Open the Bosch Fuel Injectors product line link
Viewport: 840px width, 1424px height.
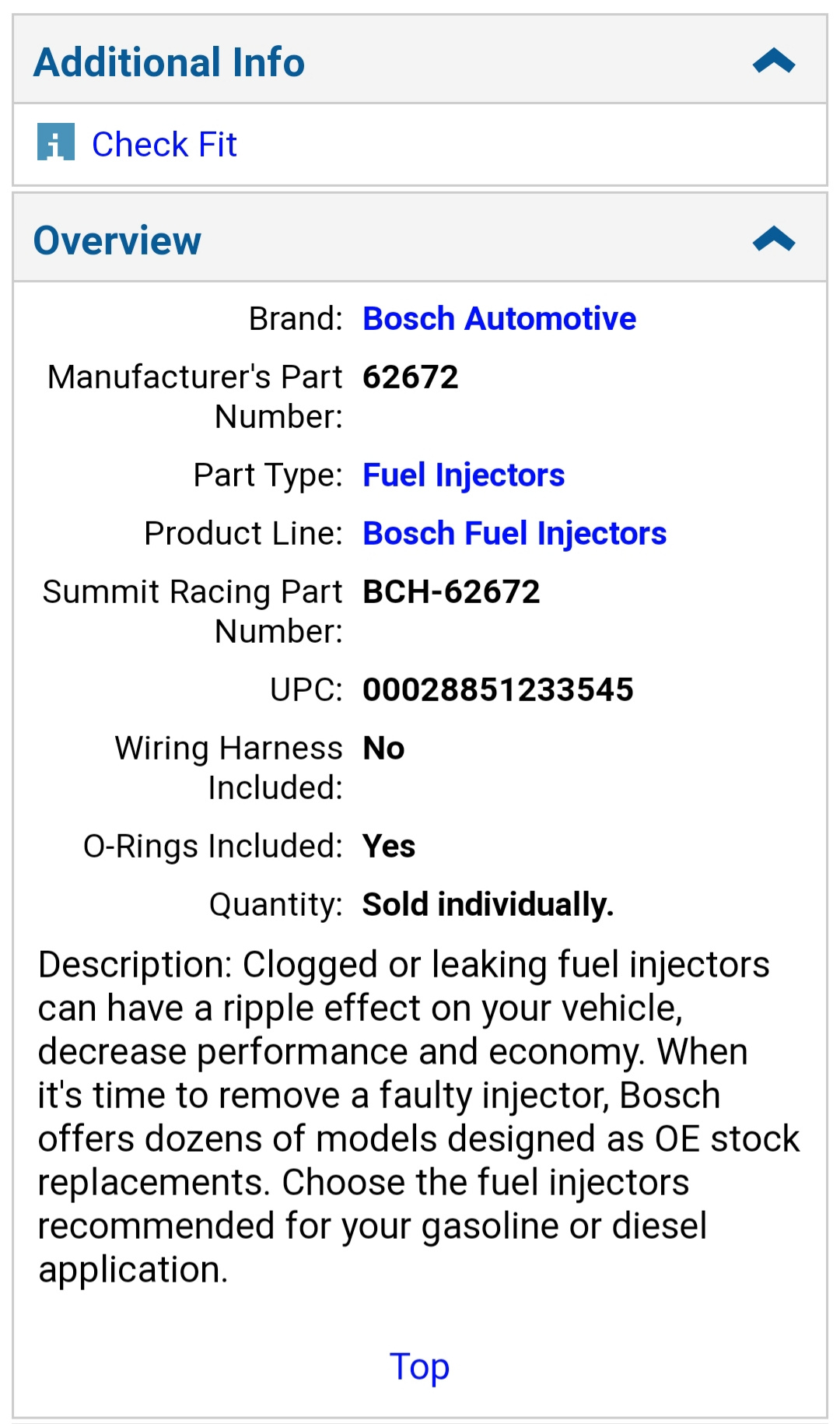click(514, 534)
